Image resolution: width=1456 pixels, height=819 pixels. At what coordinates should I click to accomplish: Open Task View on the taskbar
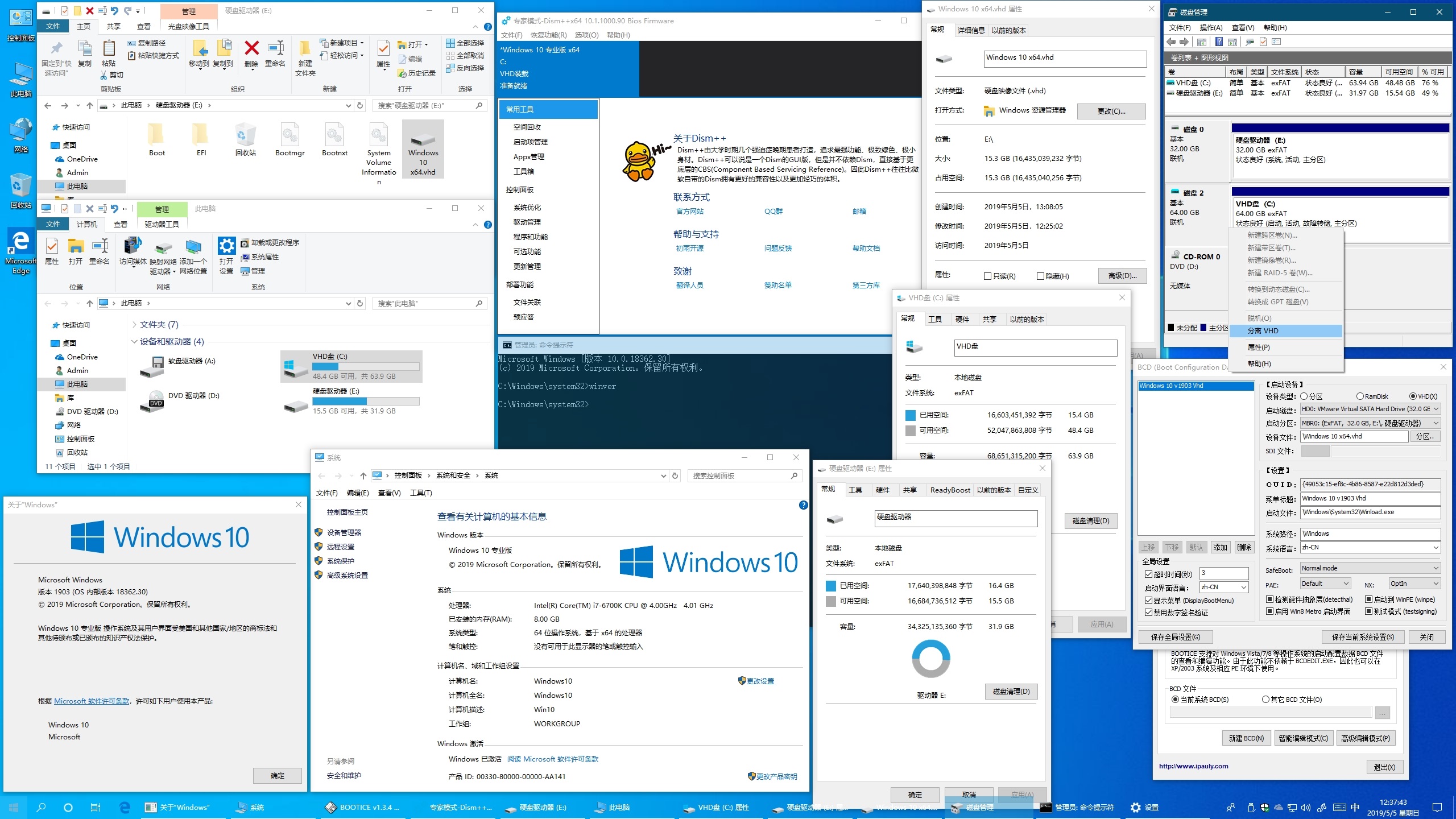tap(96, 807)
